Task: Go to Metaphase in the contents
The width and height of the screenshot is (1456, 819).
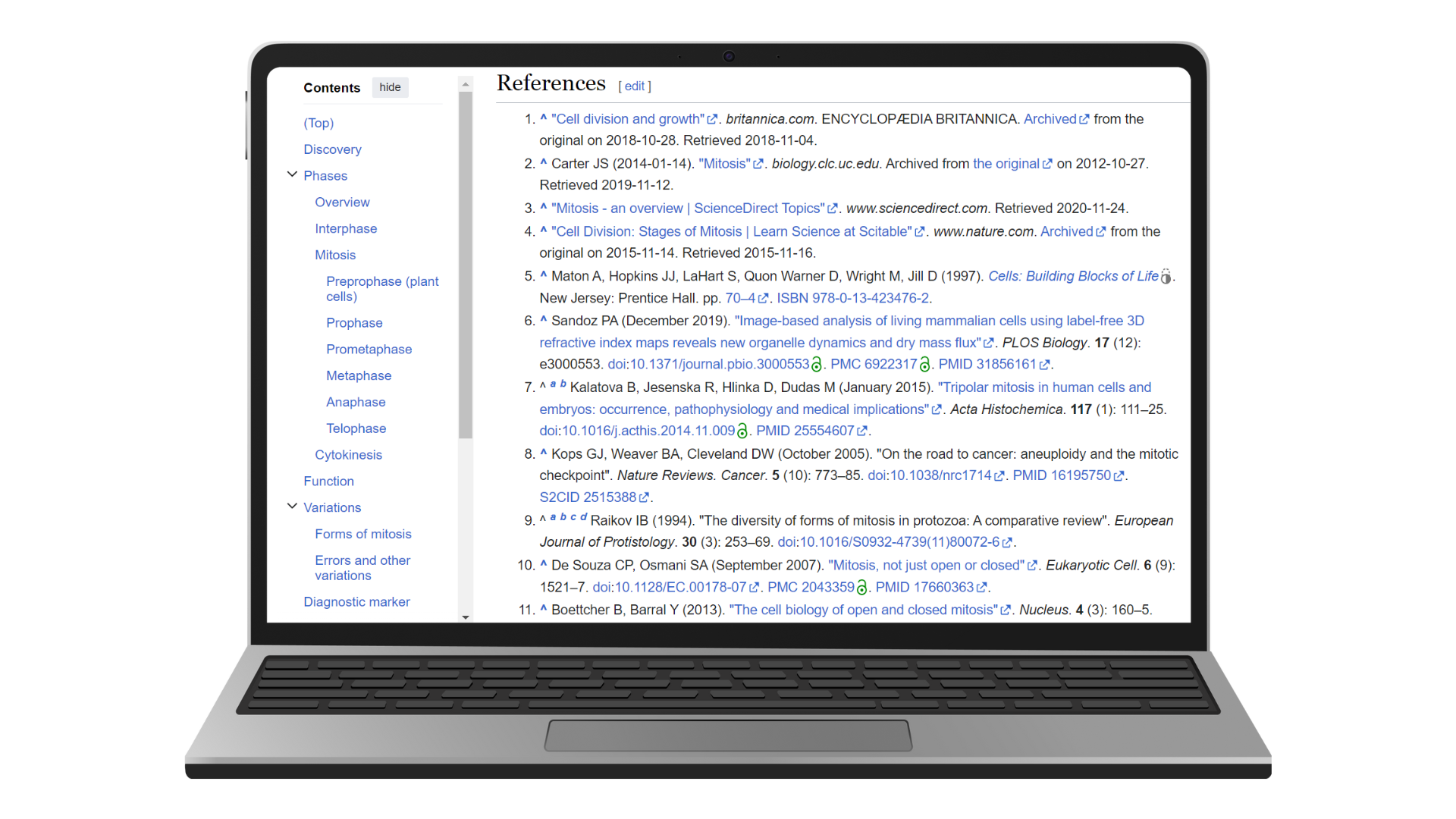Action: [x=358, y=375]
